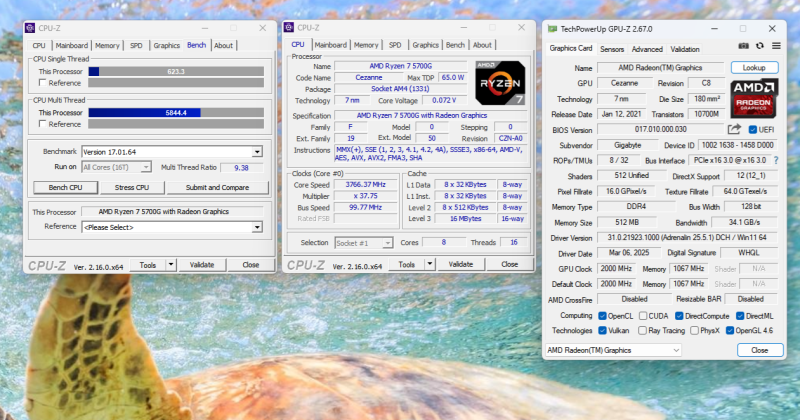Open GPU-Z Advanced tab
This screenshot has width=800, height=420.
647,49
